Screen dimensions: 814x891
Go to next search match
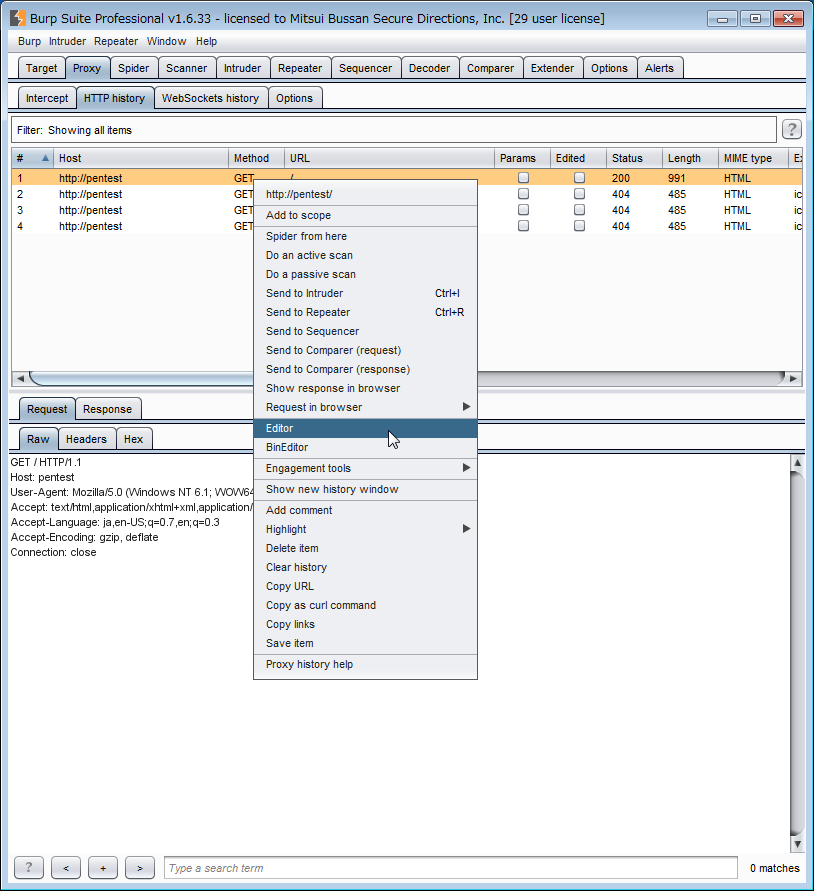(140, 868)
